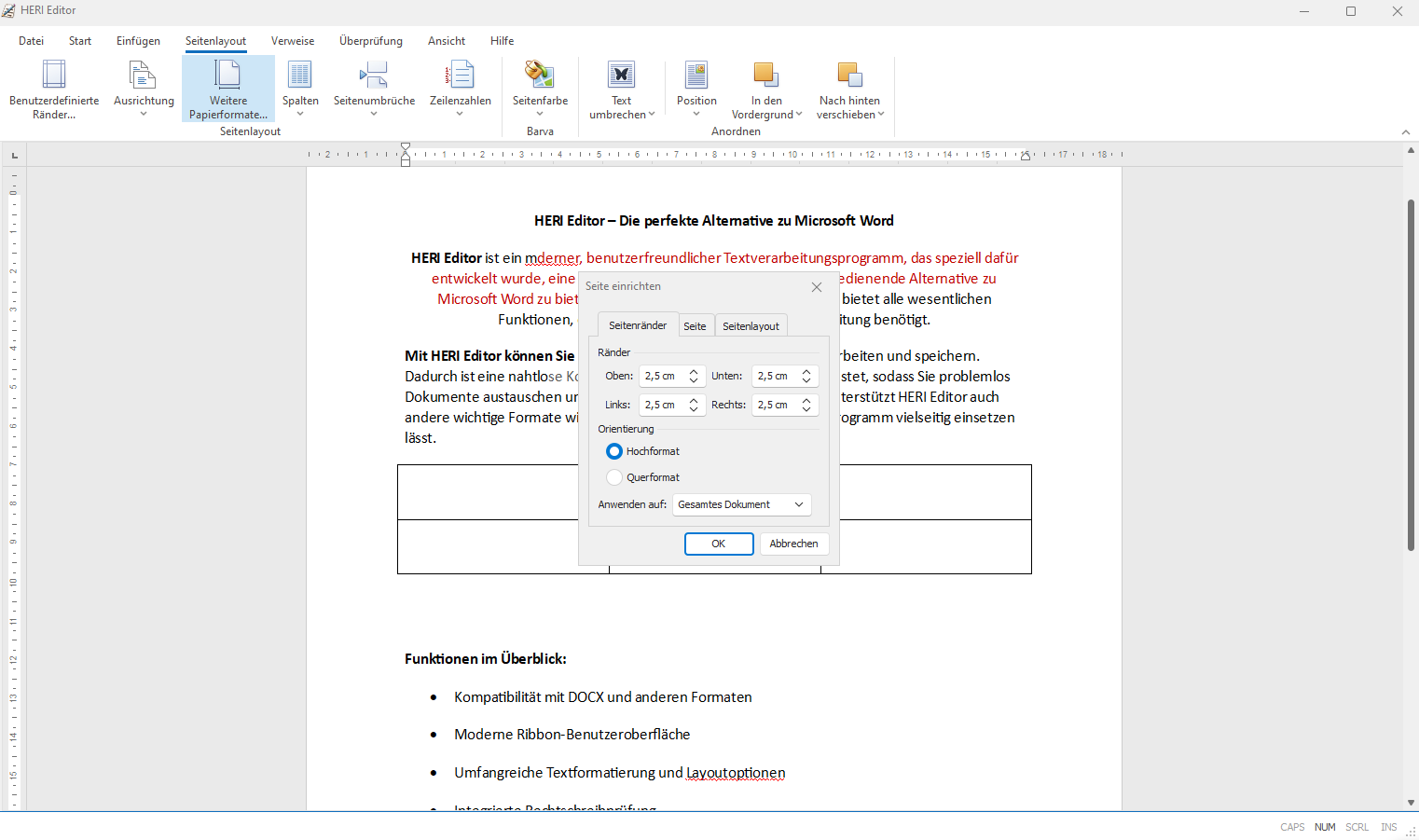Click the Abbrechen button
The width and height of the screenshot is (1419, 840).
[794, 544]
